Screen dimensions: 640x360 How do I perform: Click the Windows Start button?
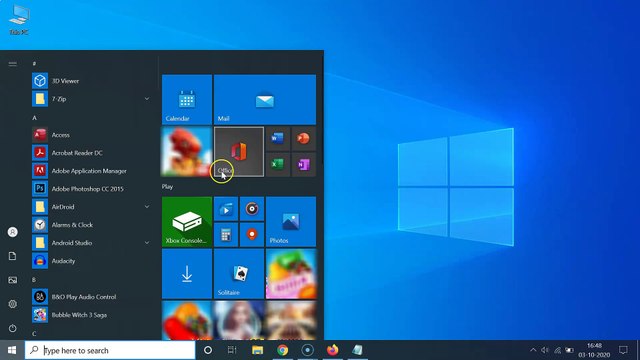tap(12, 350)
